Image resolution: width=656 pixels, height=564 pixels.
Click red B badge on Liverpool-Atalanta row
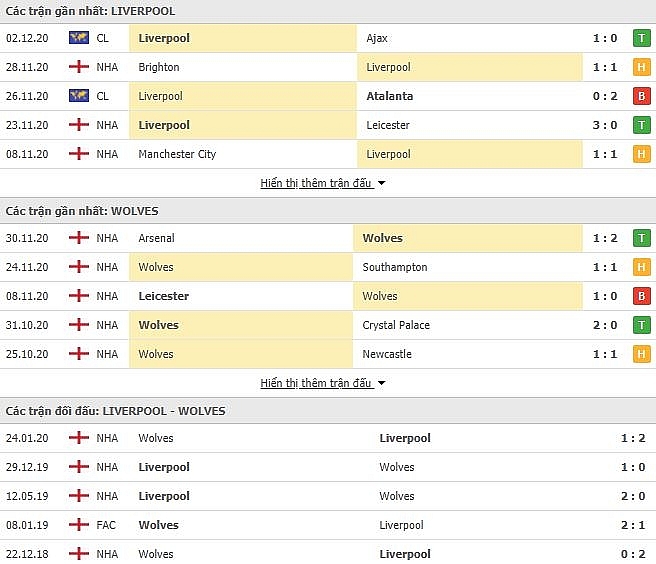click(x=641, y=96)
